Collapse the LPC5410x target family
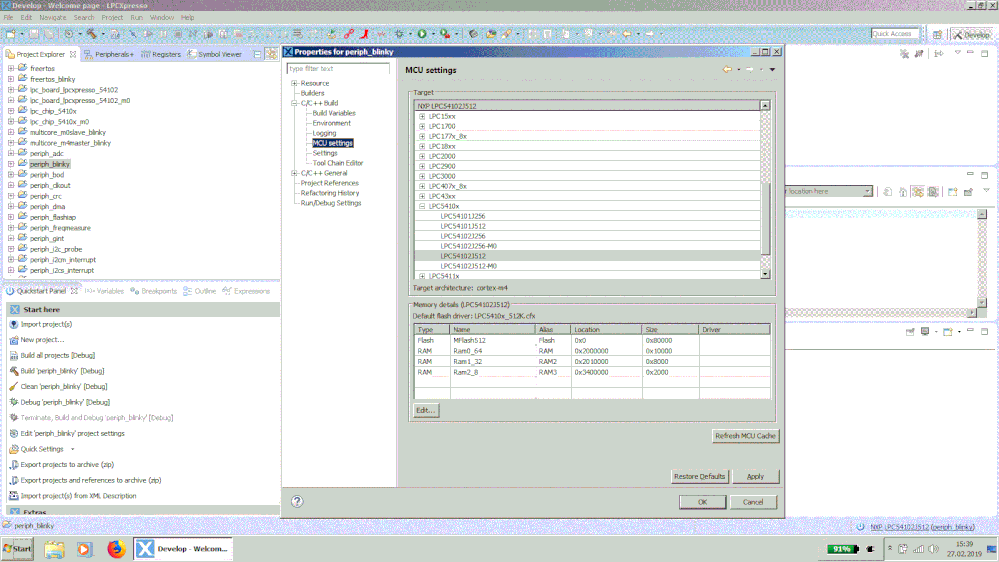The height and width of the screenshot is (562, 999). [422, 206]
